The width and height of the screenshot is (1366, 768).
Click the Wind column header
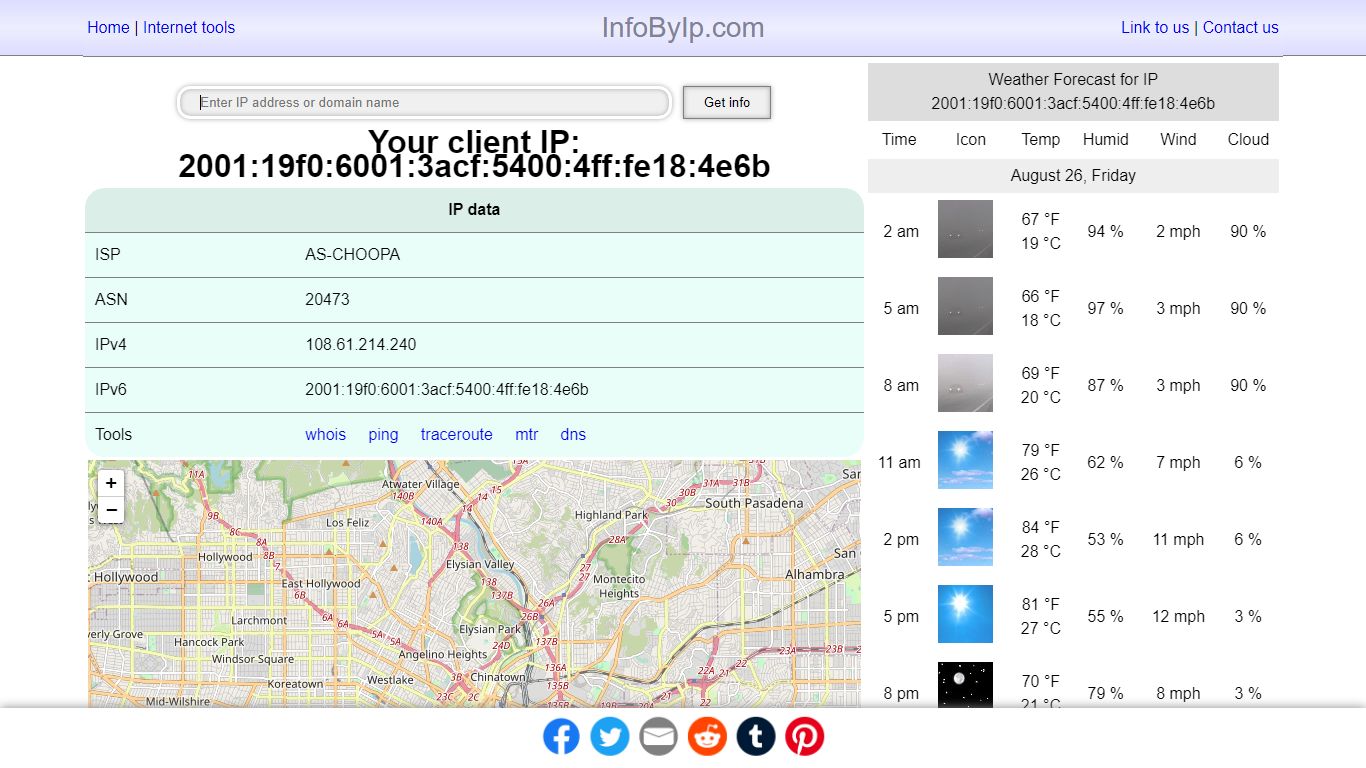pos(1178,139)
